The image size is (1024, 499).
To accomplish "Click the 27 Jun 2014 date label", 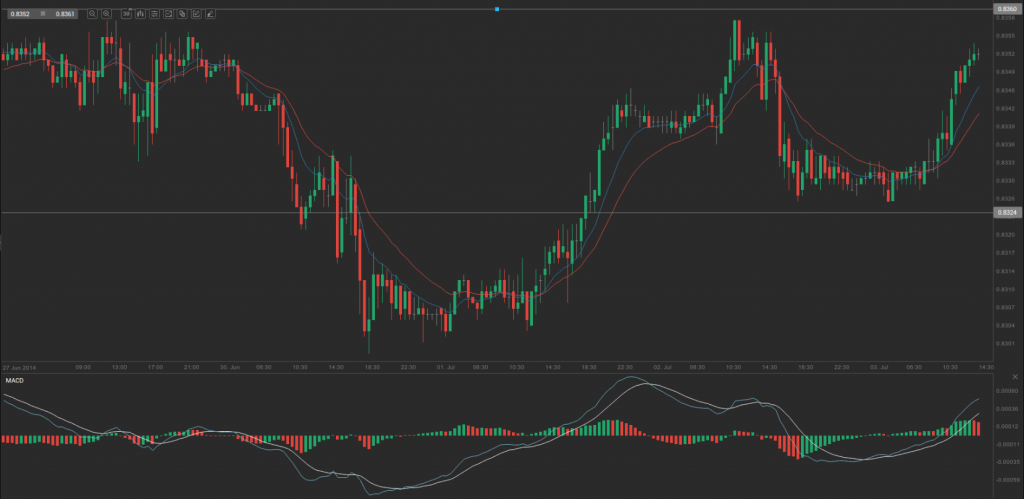I will (20, 367).
